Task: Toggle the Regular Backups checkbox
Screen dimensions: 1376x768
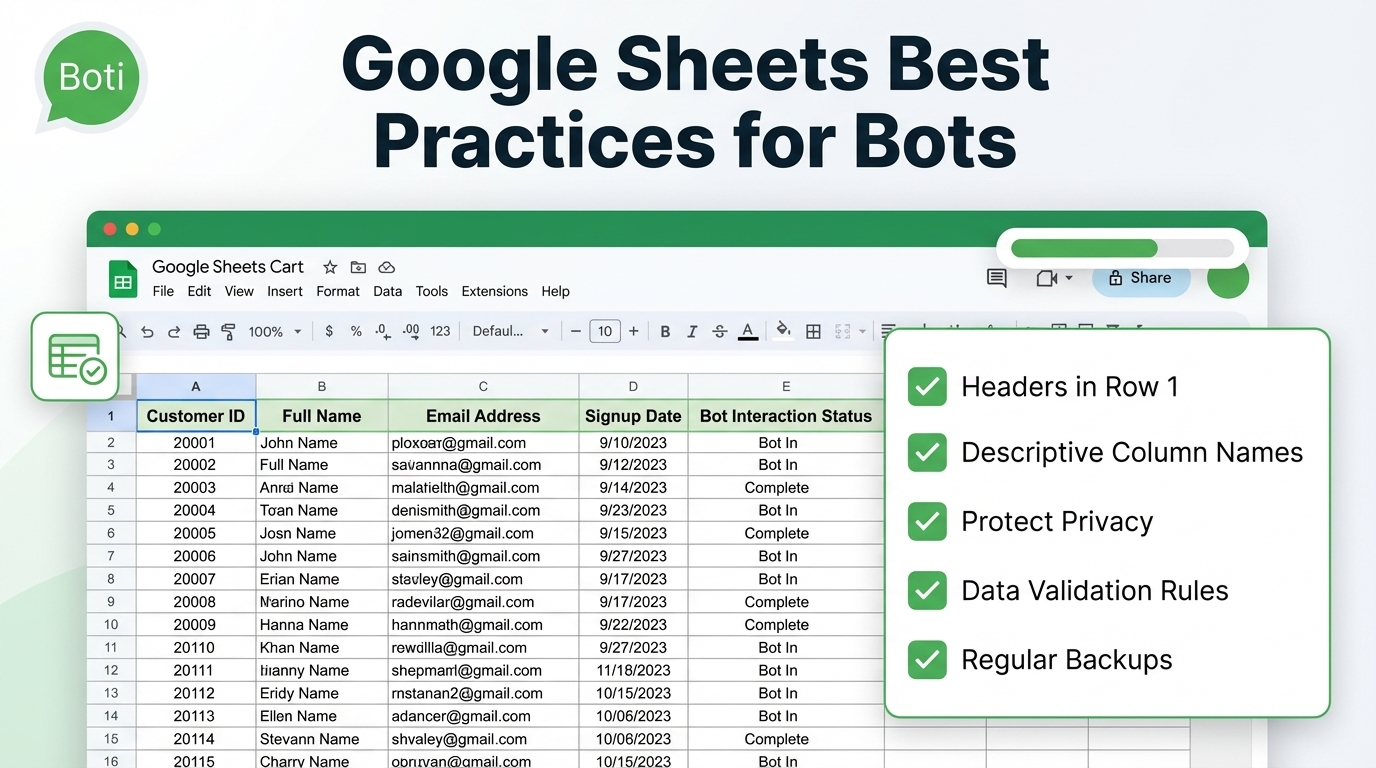Action: [927, 659]
